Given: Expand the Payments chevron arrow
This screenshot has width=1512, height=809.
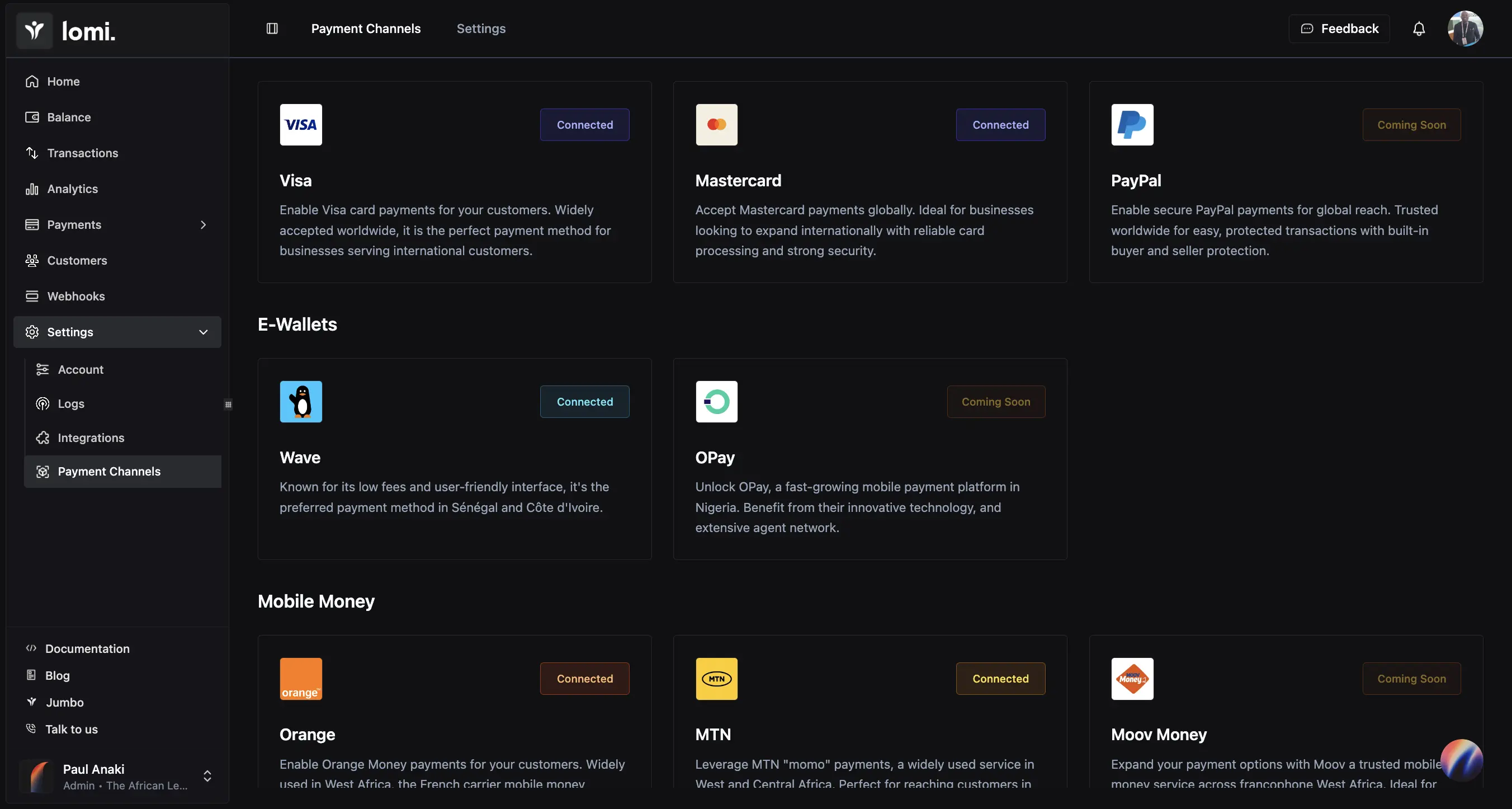Looking at the screenshot, I should (203, 224).
